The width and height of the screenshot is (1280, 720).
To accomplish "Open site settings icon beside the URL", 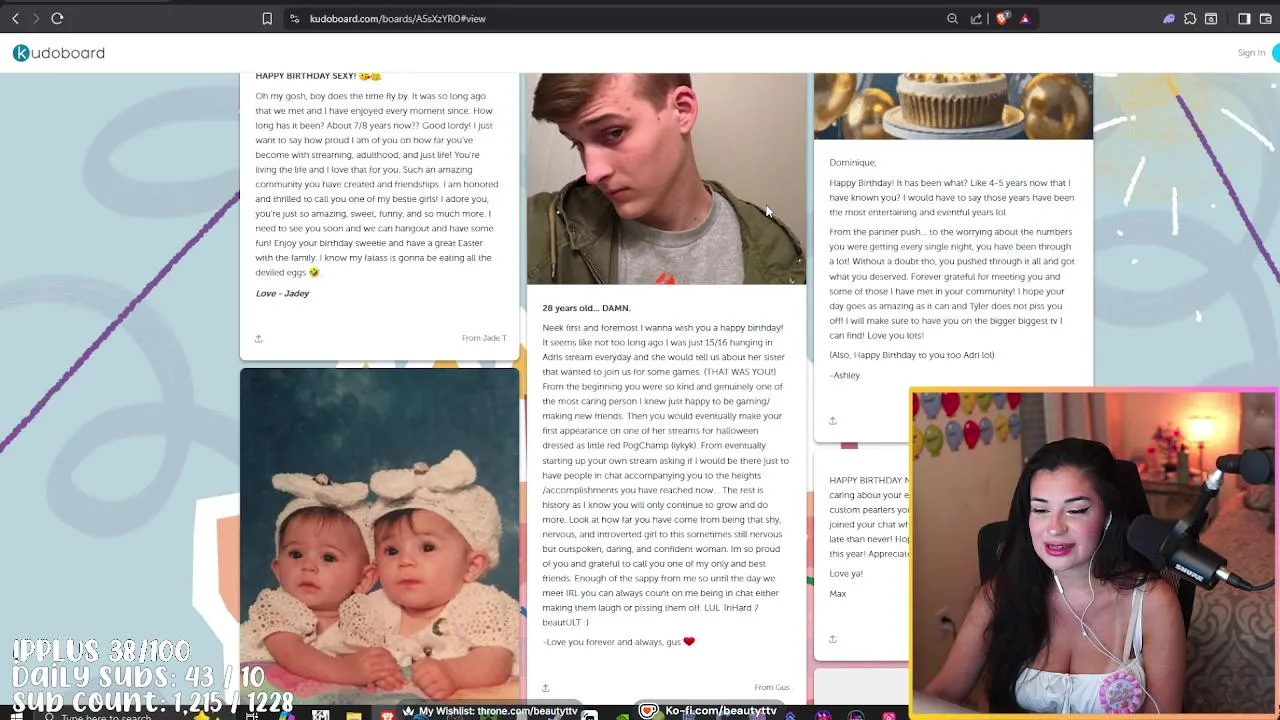I will coord(294,18).
